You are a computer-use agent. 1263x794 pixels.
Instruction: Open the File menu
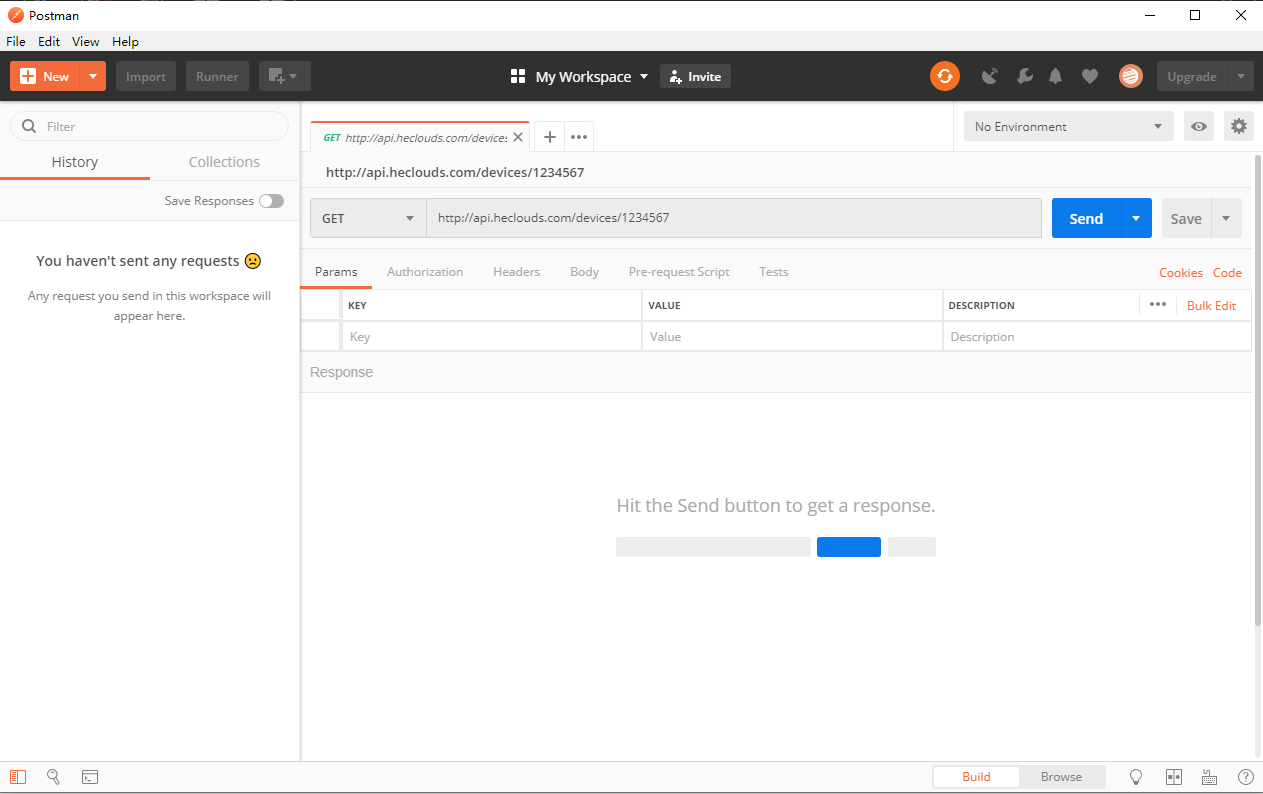[16, 41]
